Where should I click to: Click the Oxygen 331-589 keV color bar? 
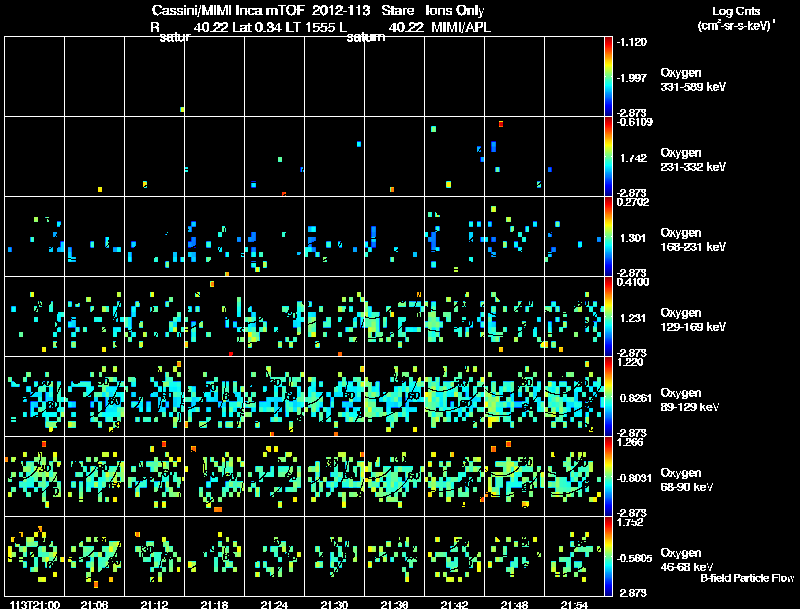click(608, 77)
